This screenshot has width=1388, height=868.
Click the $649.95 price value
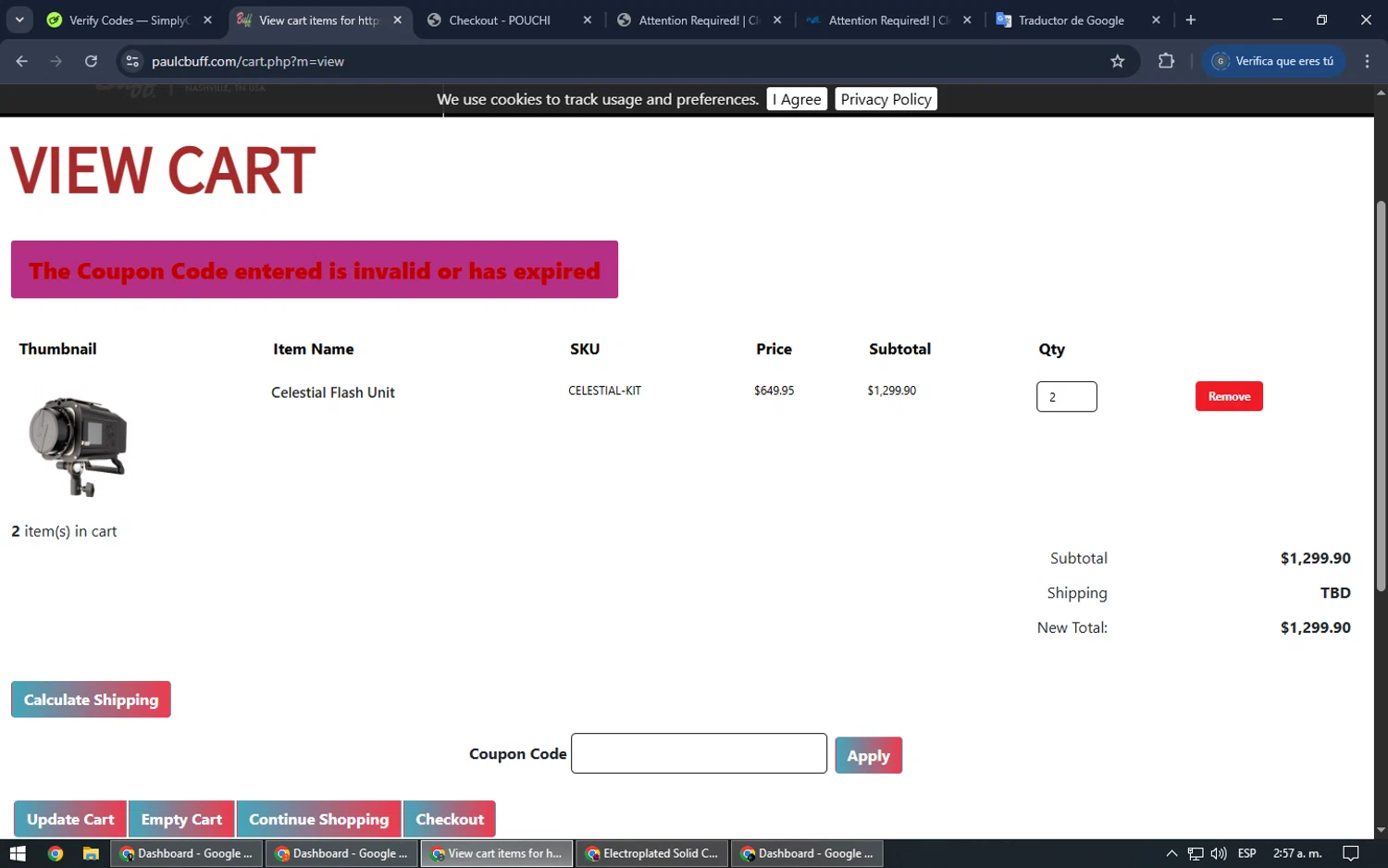pos(774,391)
